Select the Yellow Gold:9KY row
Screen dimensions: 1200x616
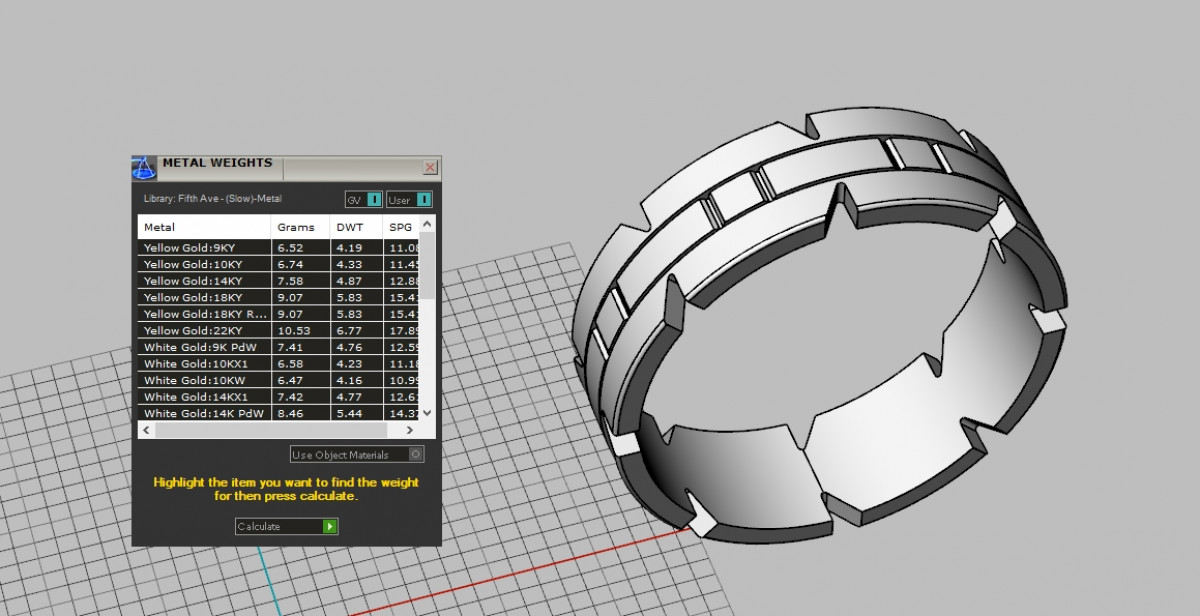(205, 247)
